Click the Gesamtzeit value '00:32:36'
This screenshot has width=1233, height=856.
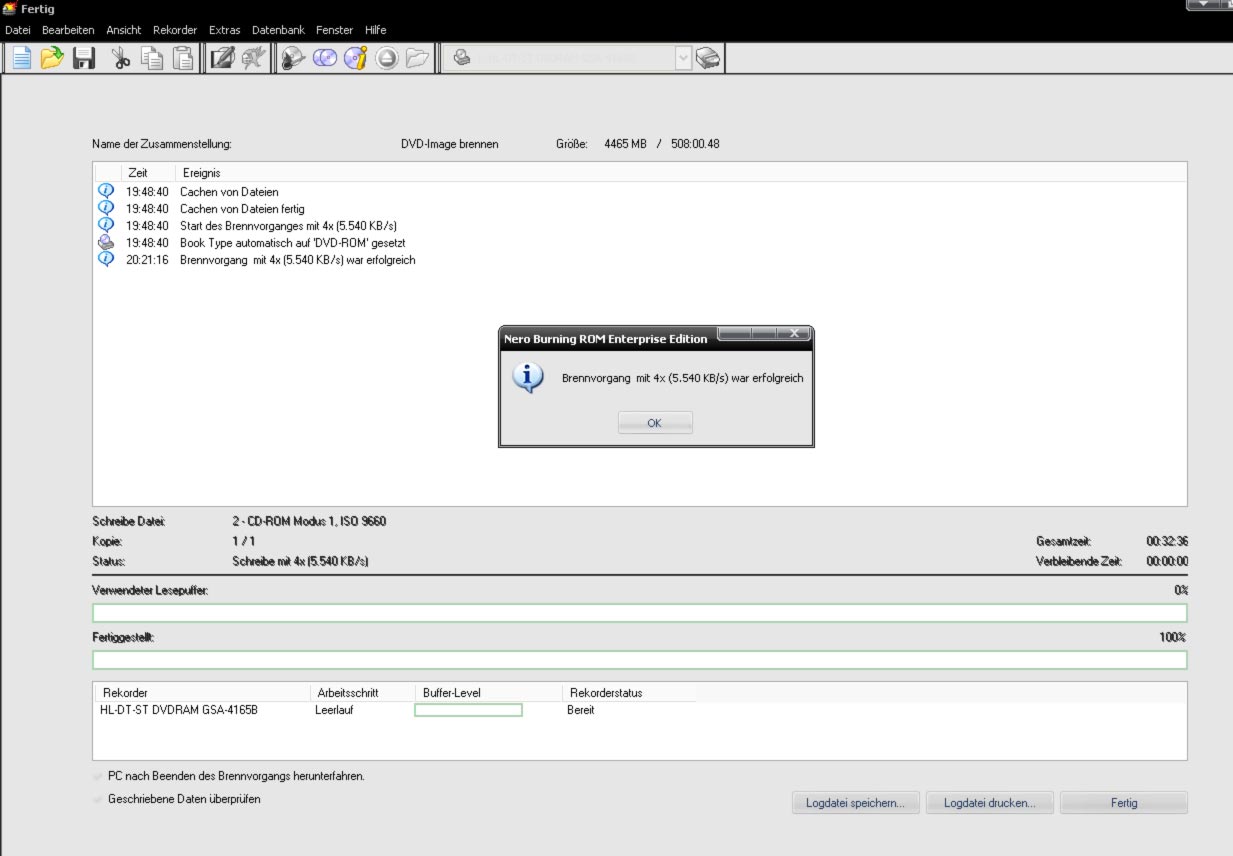click(1167, 541)
